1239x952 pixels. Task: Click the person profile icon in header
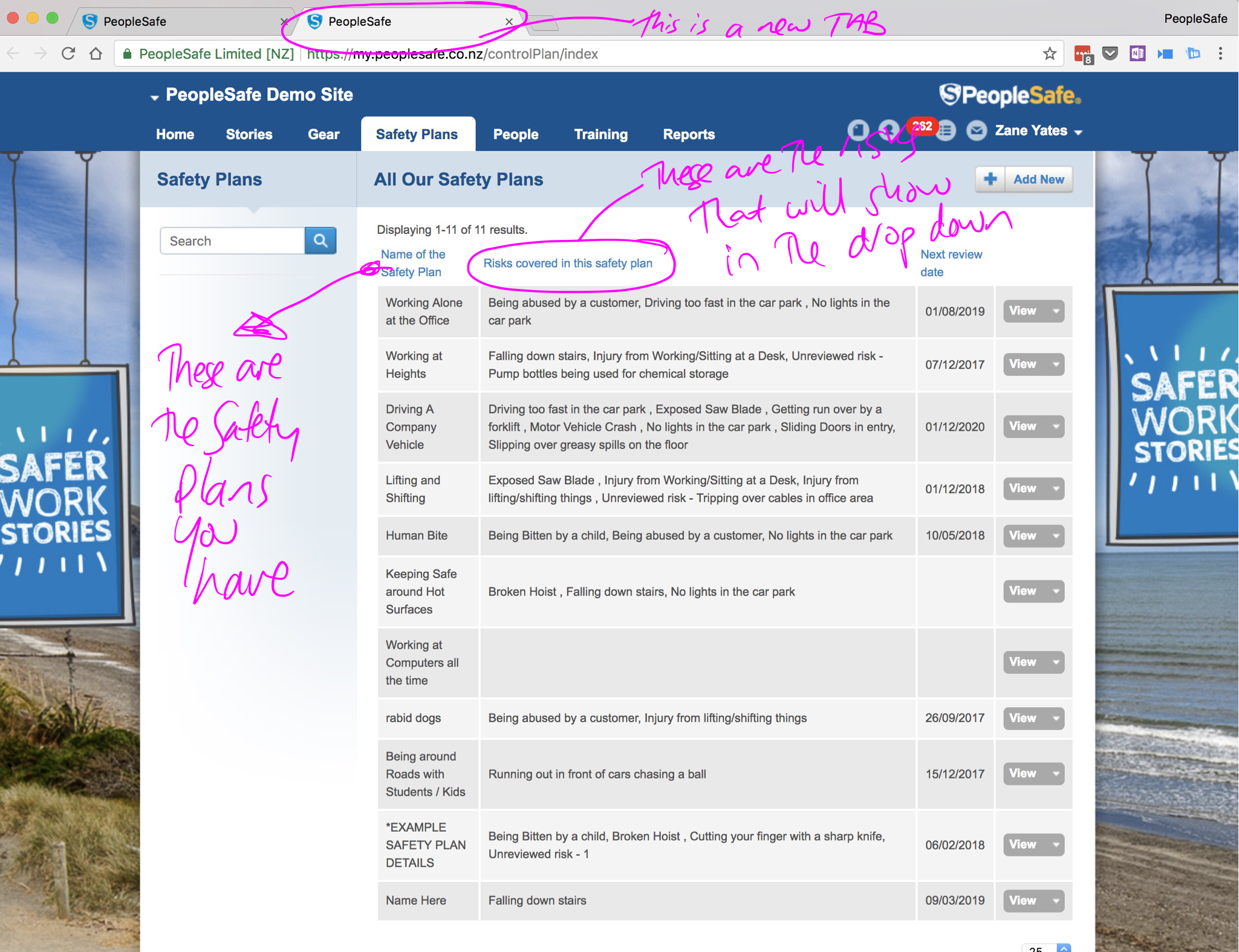[x=888, y=130]
